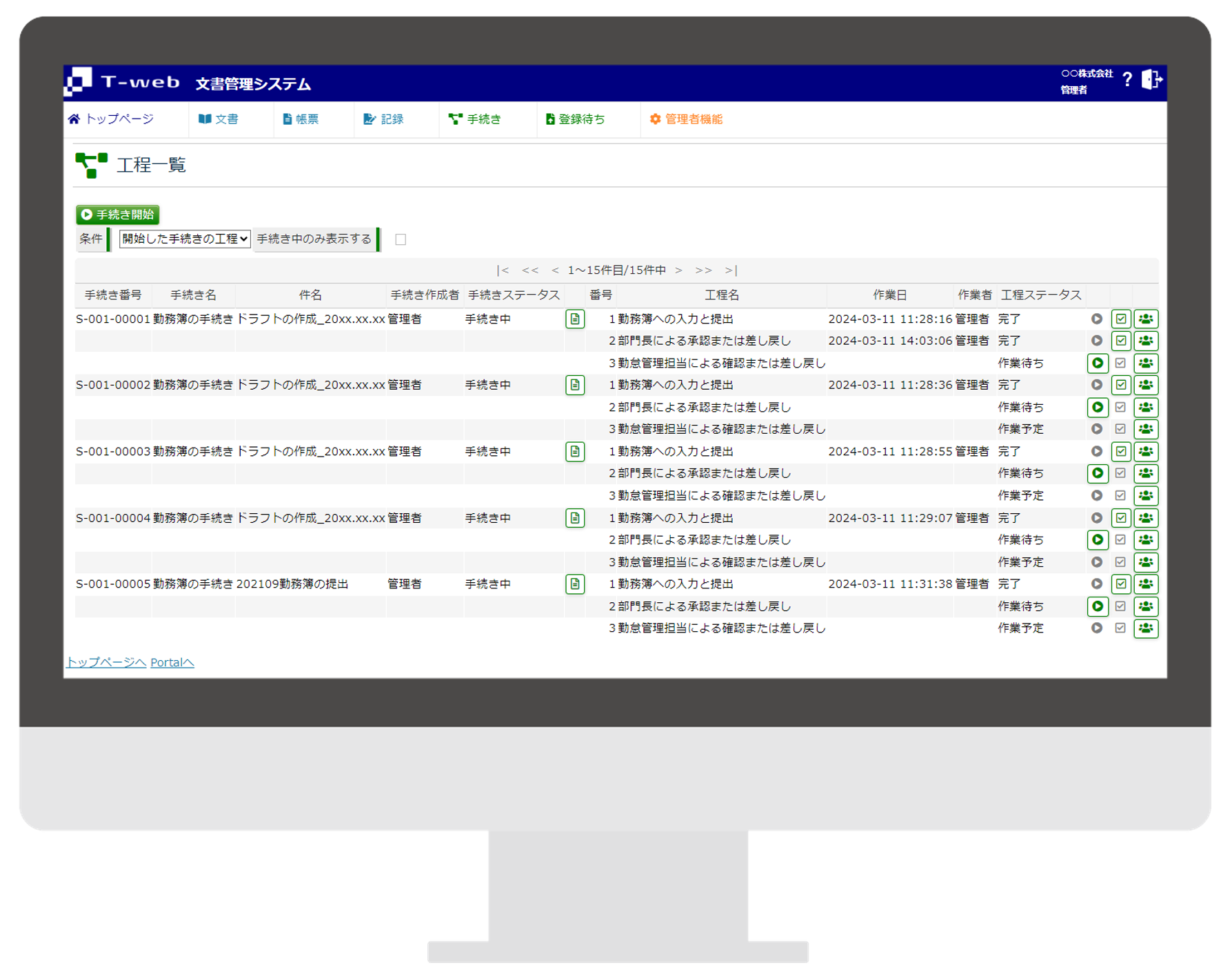The width and height of the screenshot is (1232, 976).
Task: Open the 開始した手続きの工程 dropdown
Action: [x=185, y=239]
